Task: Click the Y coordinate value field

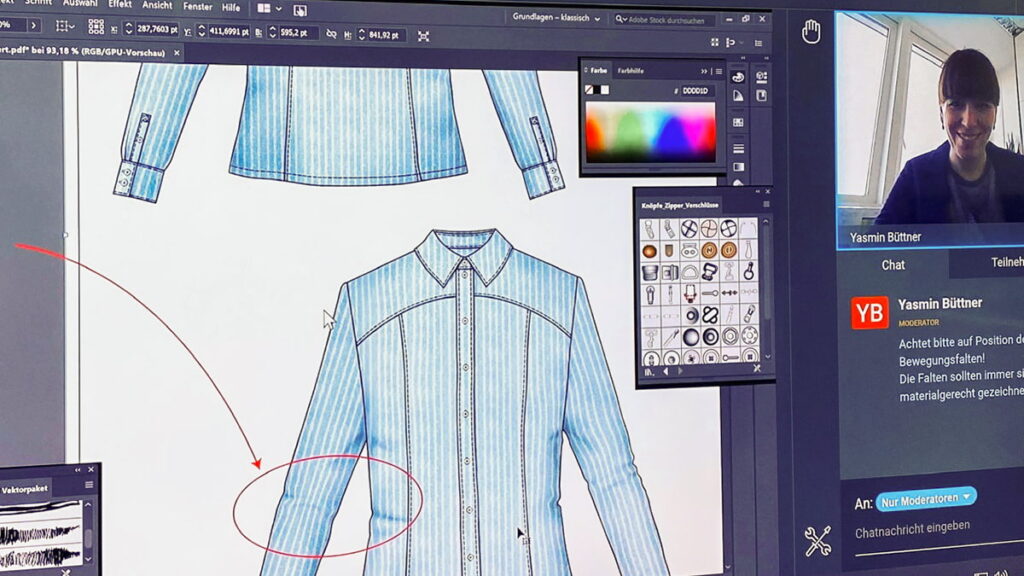Action: click(228, 31)
